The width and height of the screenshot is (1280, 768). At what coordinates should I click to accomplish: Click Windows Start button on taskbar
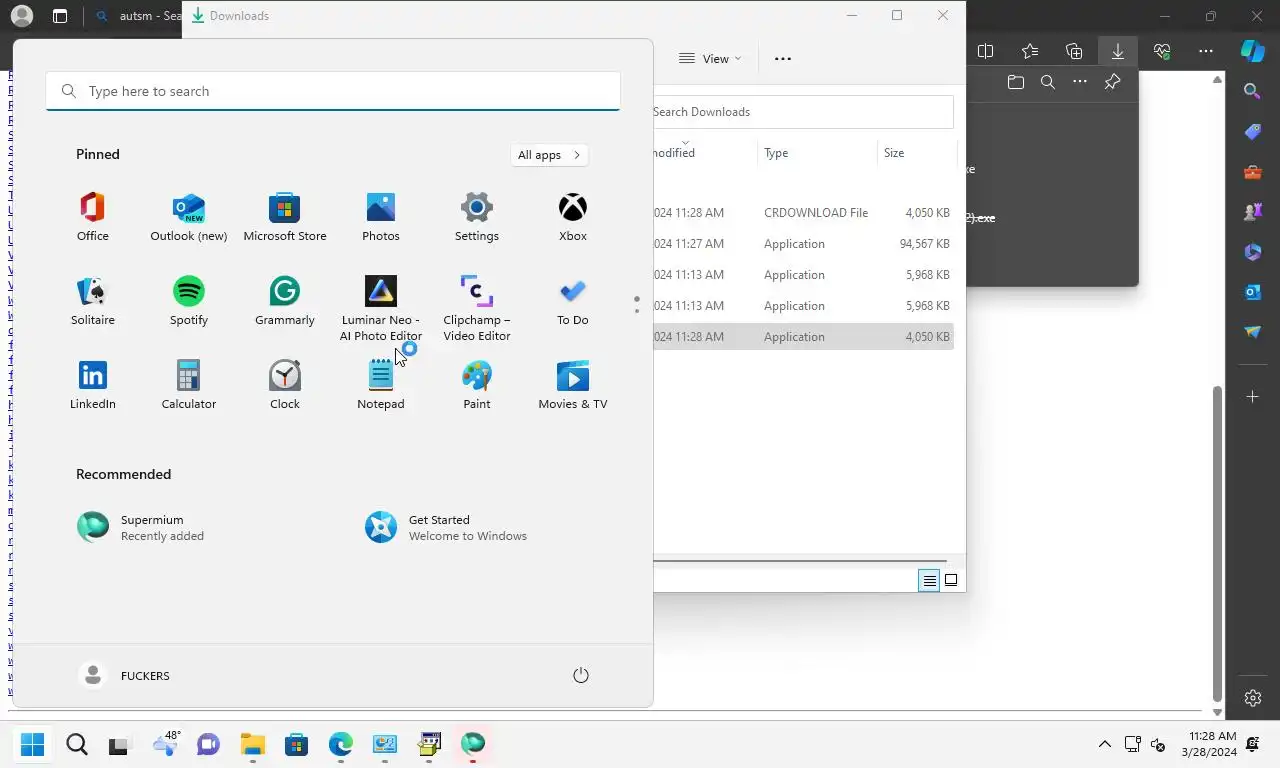click(33, 744)
